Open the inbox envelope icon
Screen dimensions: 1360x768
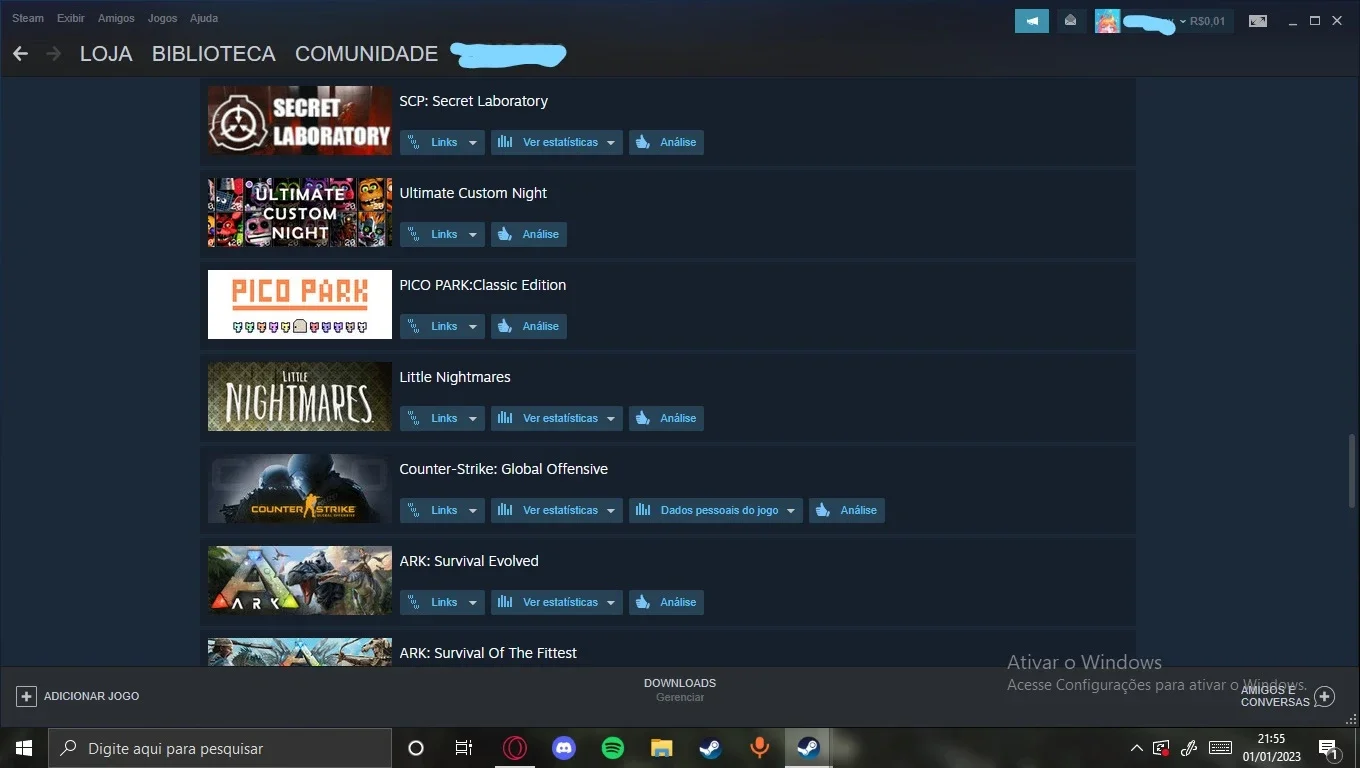1071,20
